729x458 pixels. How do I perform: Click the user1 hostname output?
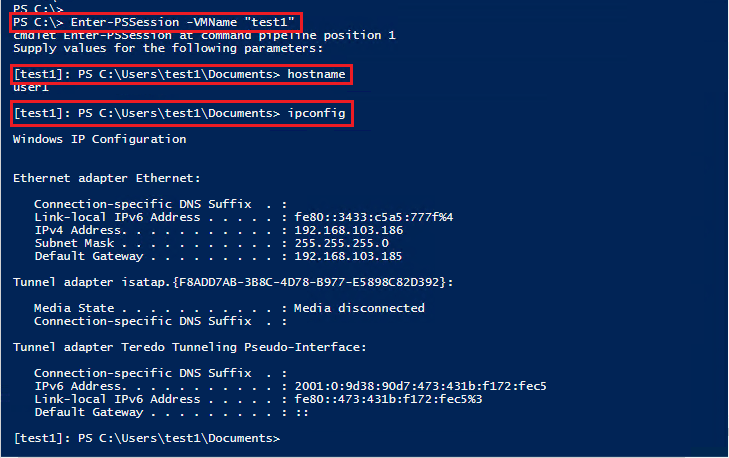31,87
